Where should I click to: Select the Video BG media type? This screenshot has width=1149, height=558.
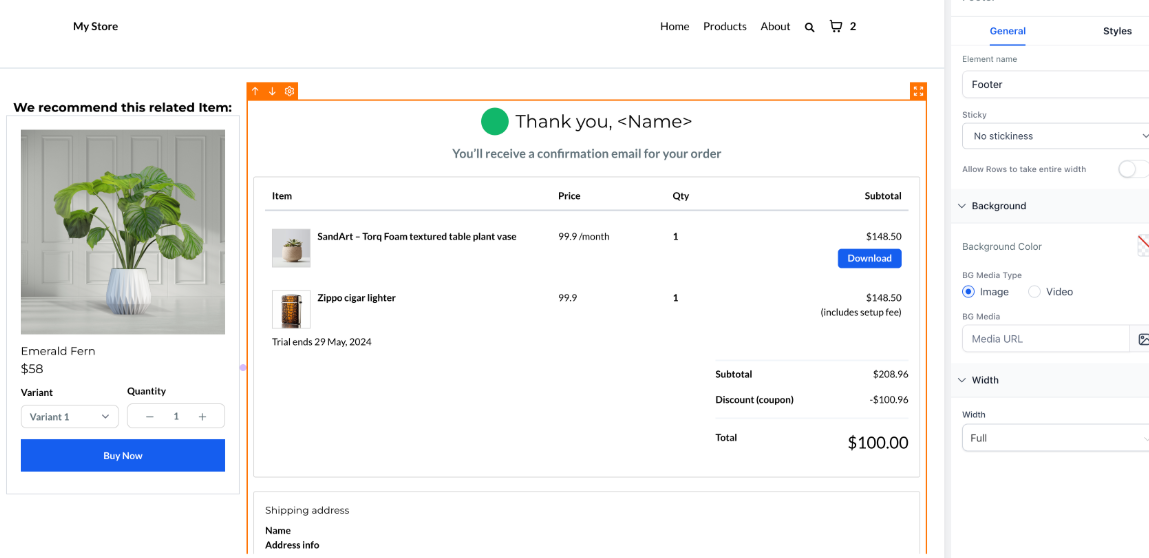pos(1034,292)
